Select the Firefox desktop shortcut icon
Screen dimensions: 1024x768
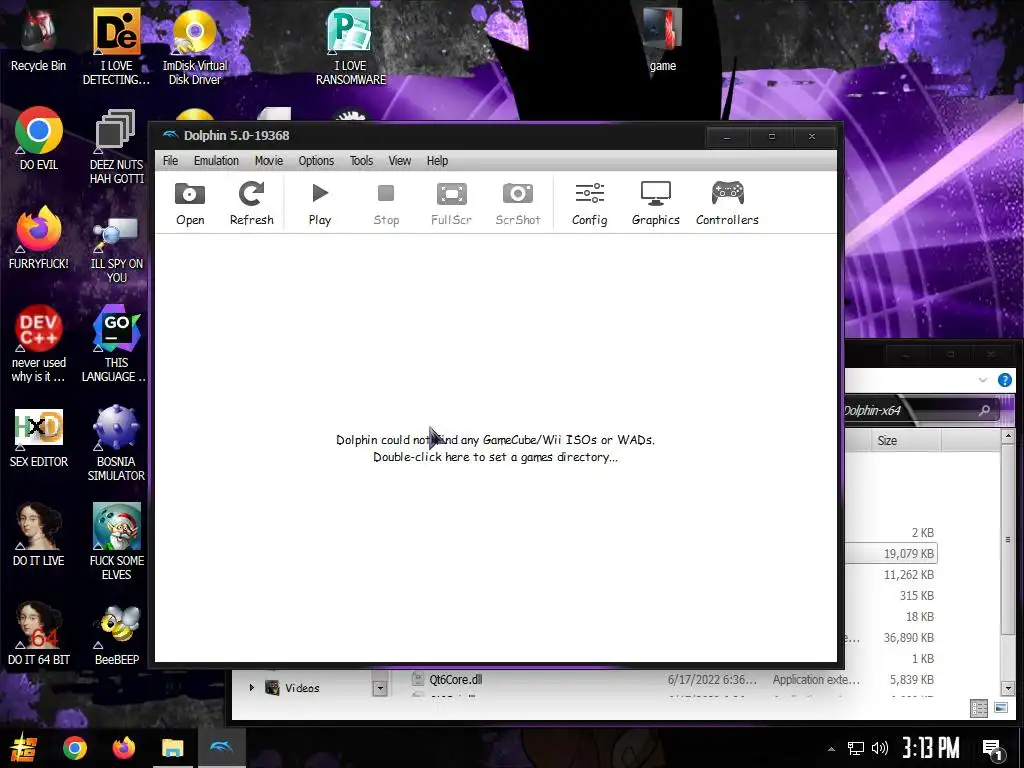(39, 238)
